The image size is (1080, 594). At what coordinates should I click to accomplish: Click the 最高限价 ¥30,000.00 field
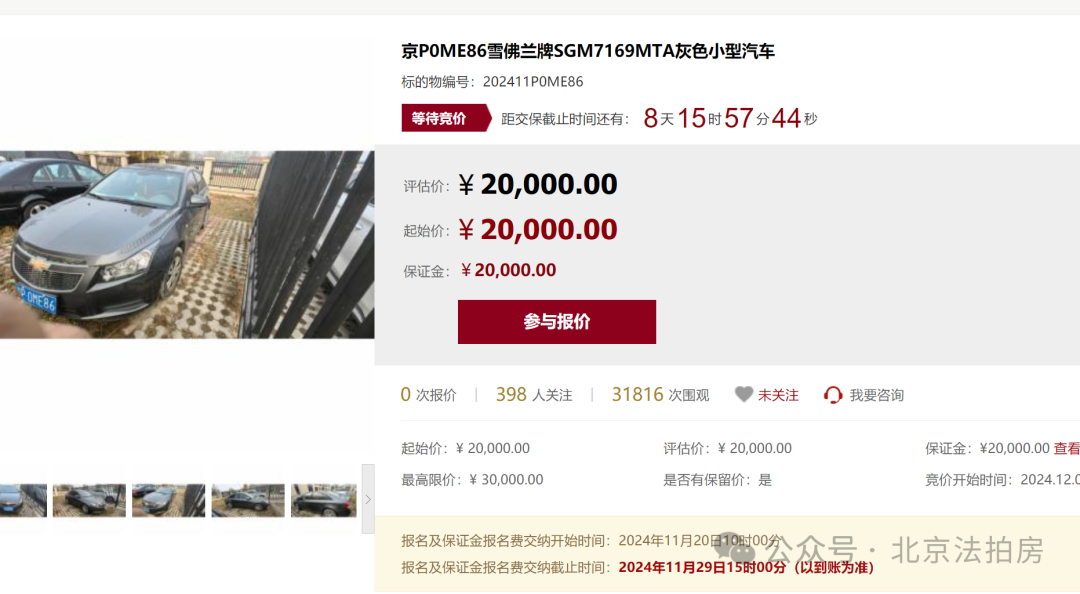click(x=472, y=480)
